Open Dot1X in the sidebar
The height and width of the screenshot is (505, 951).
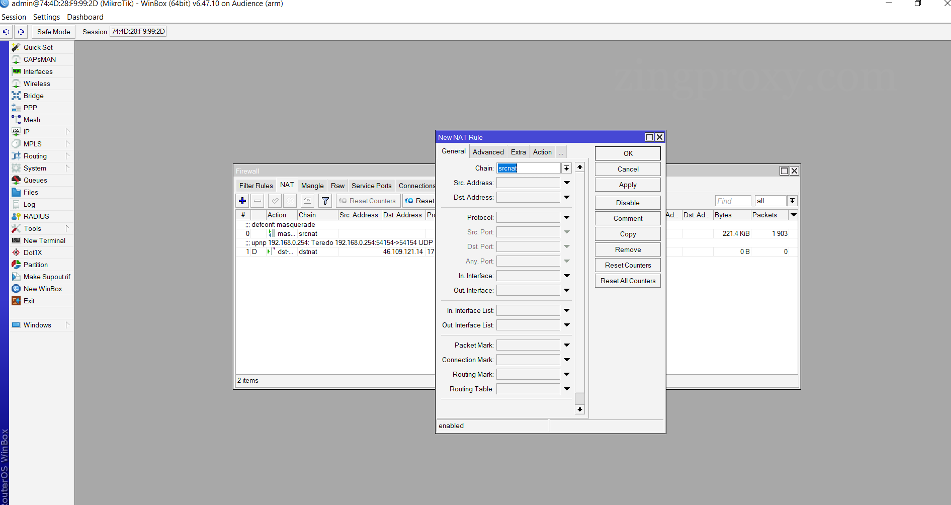point(33,253)
